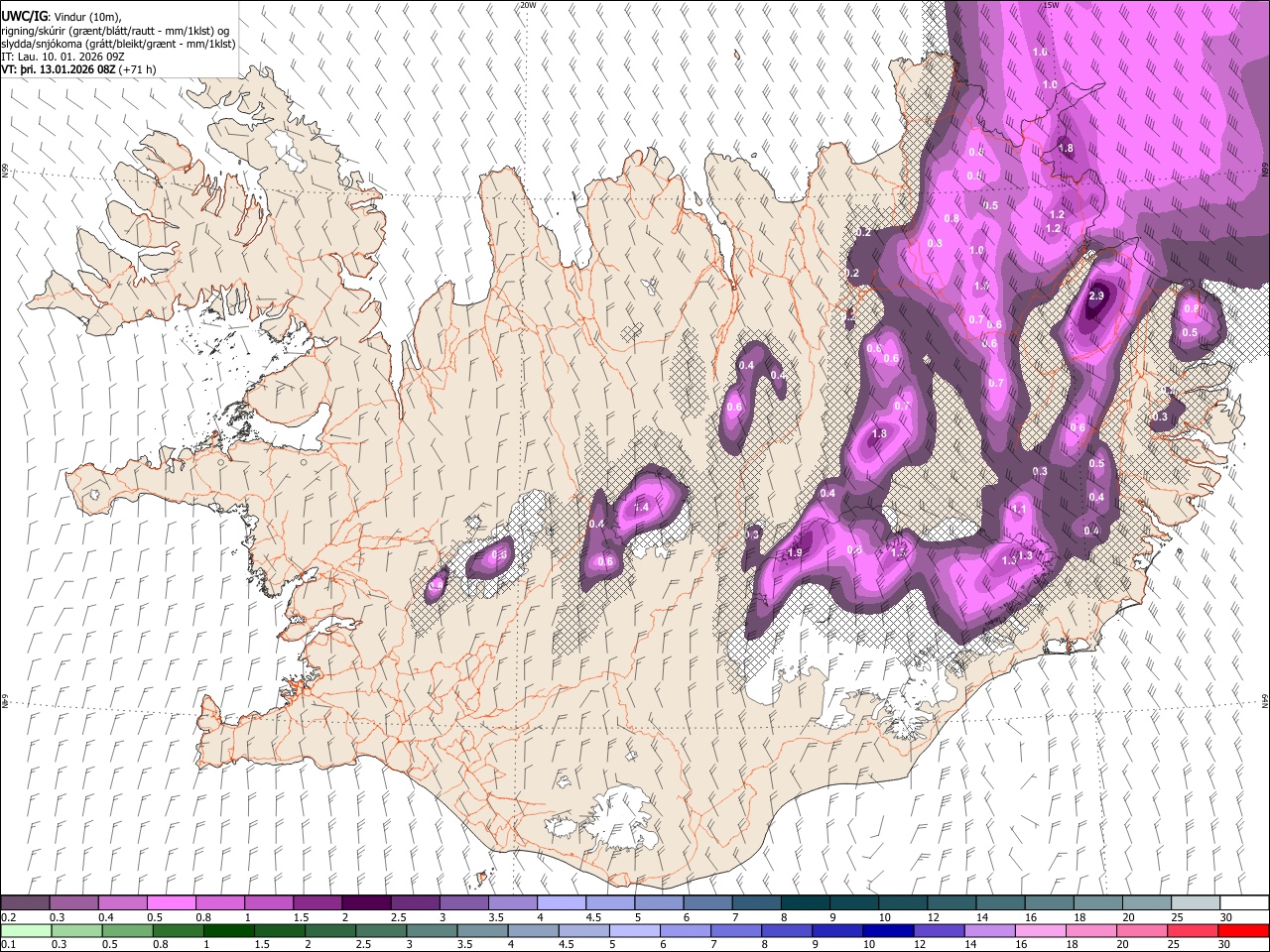Select the 0.3–0.4 snow scale swatch
The width and height of the screenshot is (1270, 952).
click(x=74, y=903)
